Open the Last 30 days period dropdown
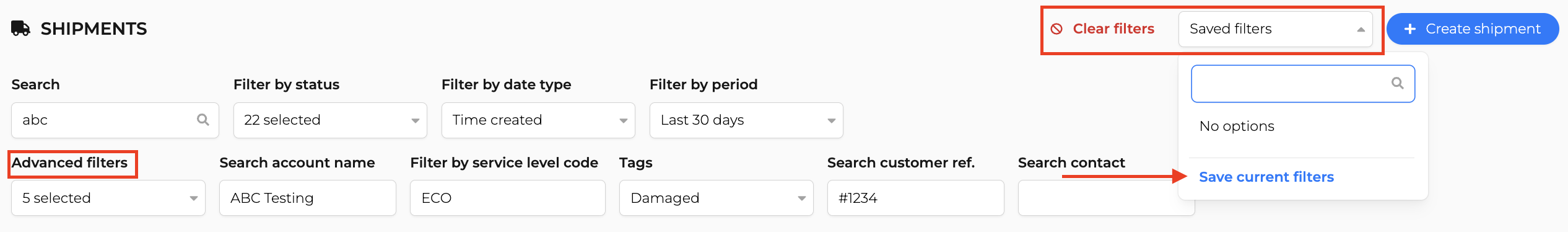This screenshot has height=232, width=1568. pyautogui.click(x=746, y=120)
